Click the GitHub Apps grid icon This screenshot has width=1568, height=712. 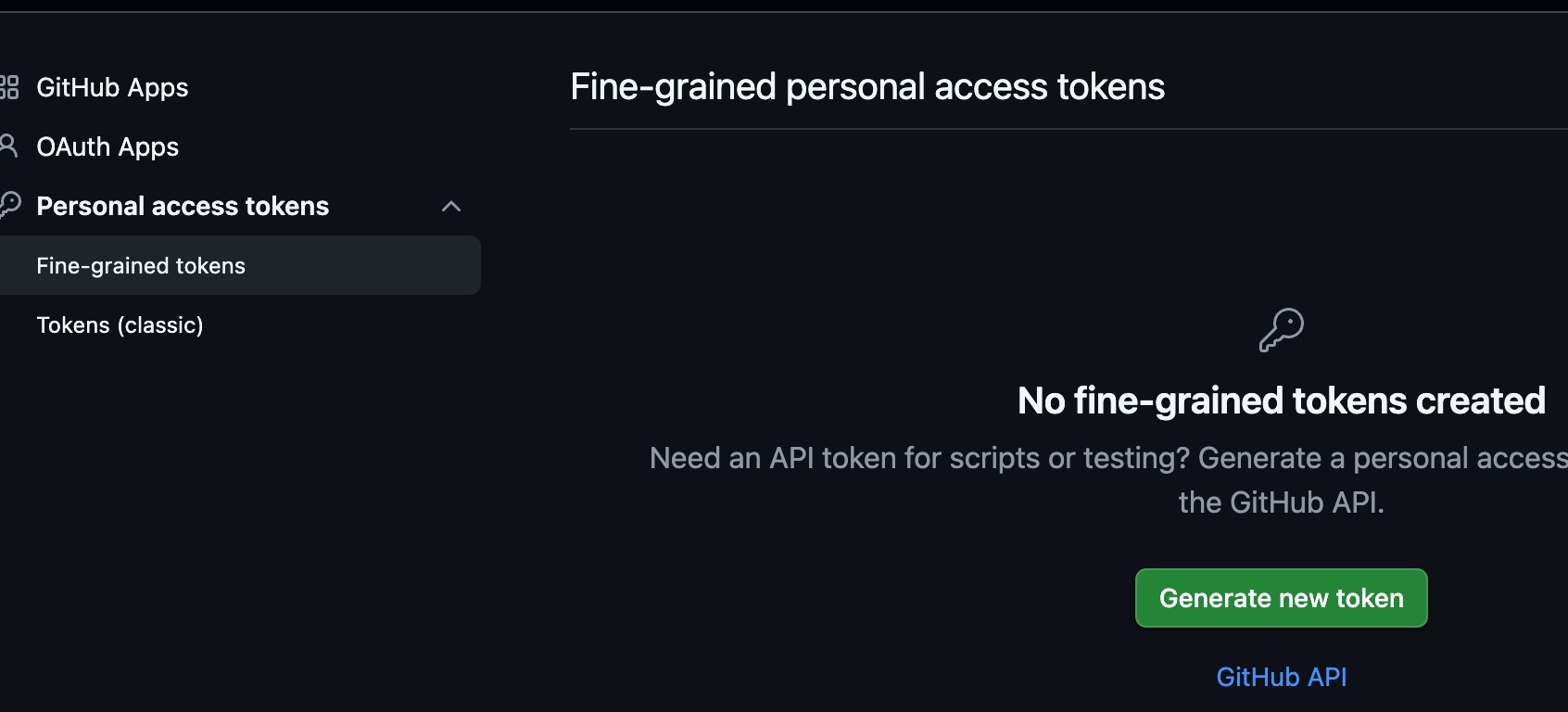tap(9, 87)
